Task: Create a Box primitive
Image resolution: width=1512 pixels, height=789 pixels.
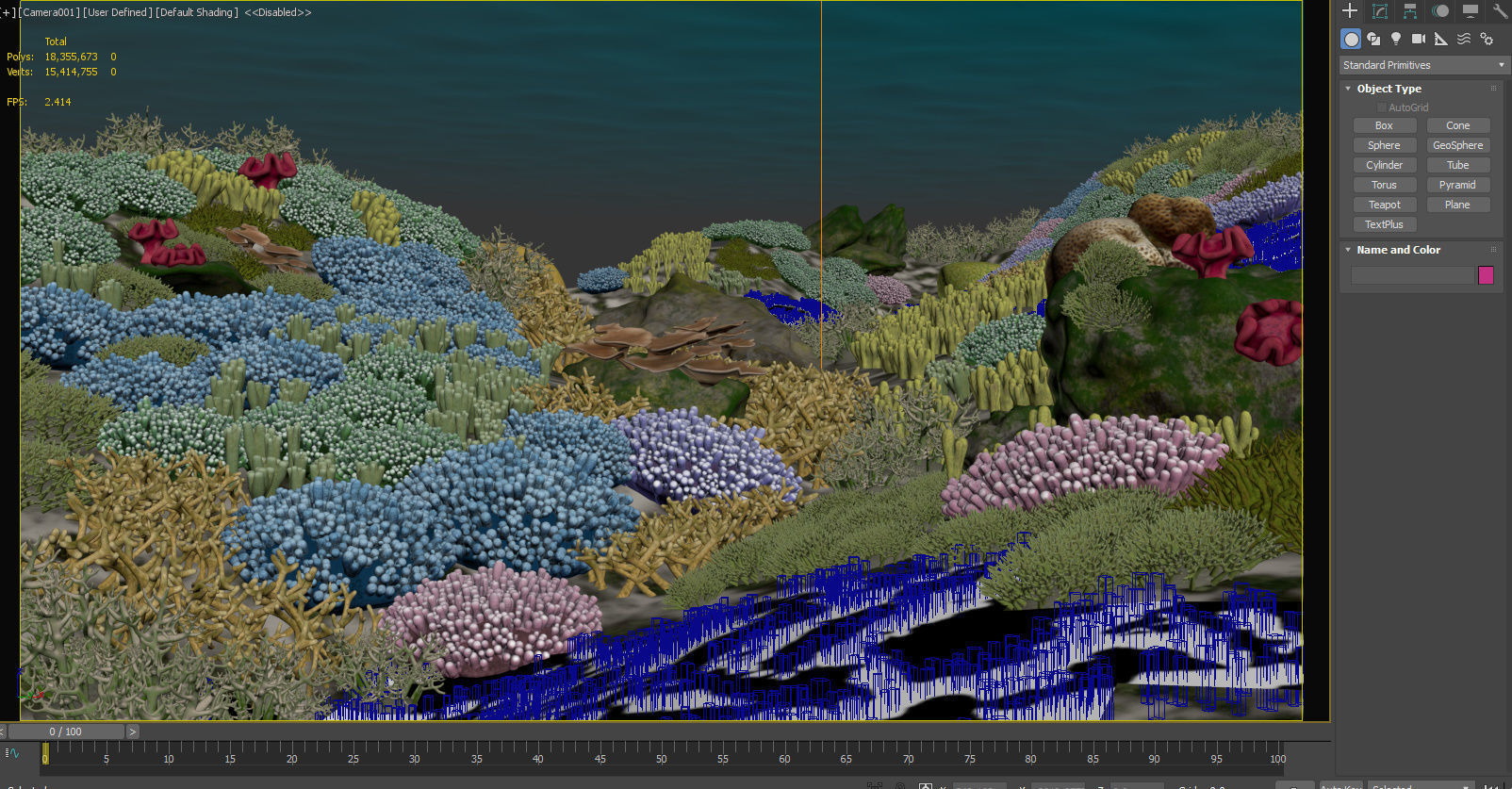Action: pos(1384,125)
